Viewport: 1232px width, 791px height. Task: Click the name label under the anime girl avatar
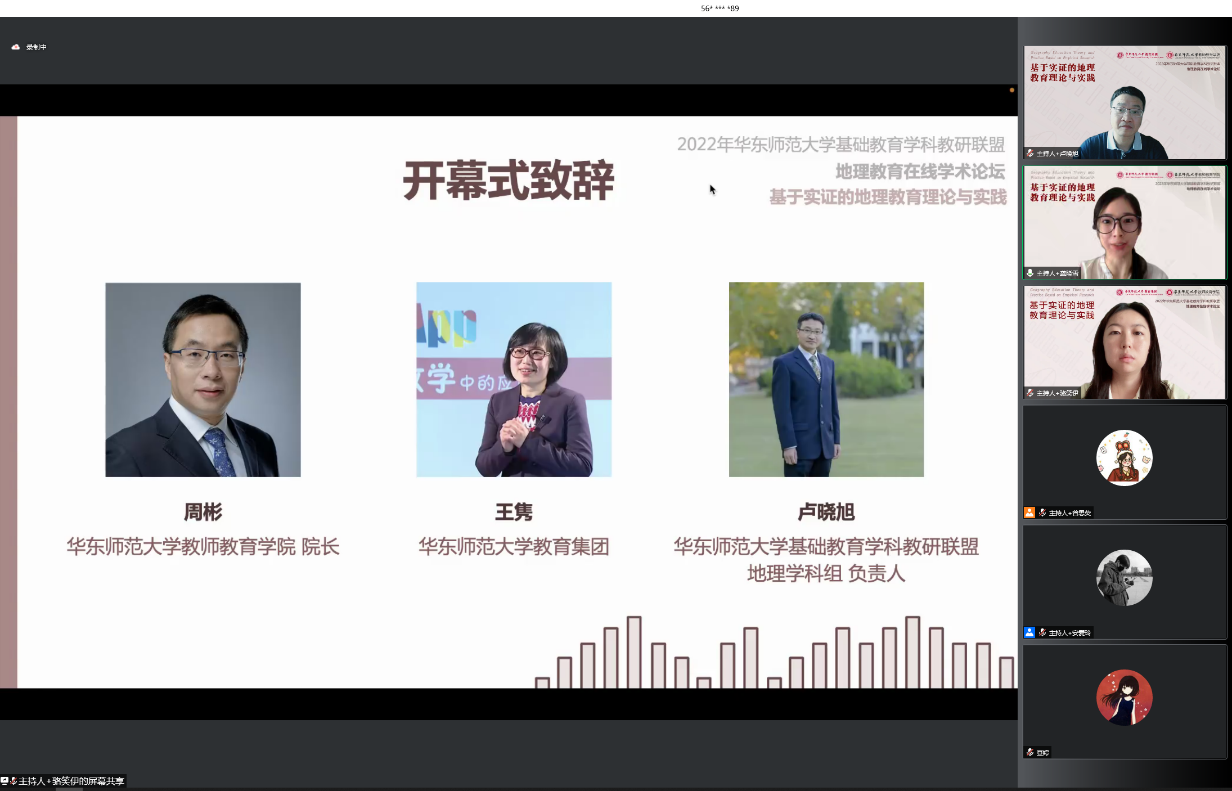point(1043,752)
